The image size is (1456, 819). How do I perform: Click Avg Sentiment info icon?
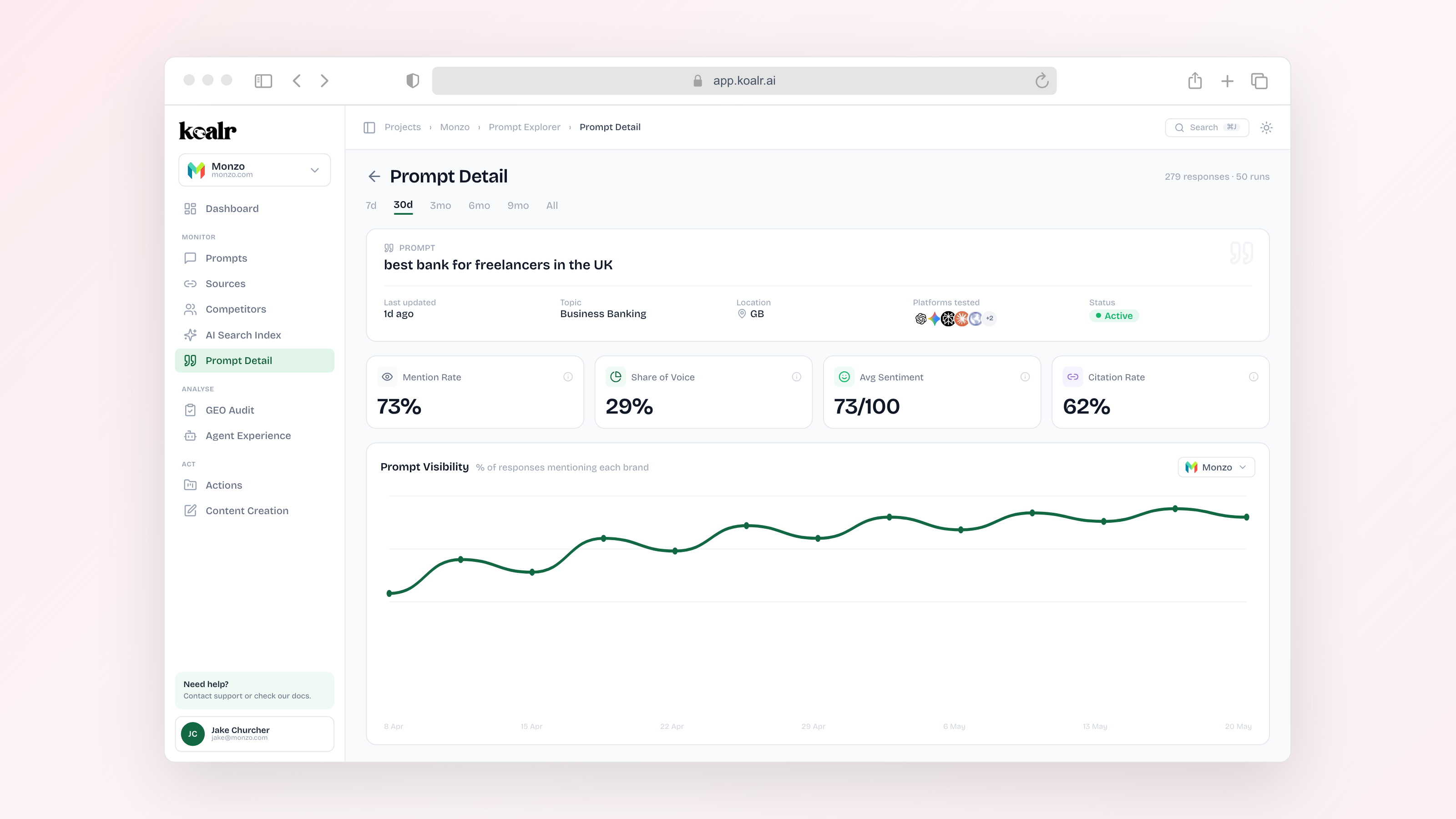click(x=1025, y=377)
